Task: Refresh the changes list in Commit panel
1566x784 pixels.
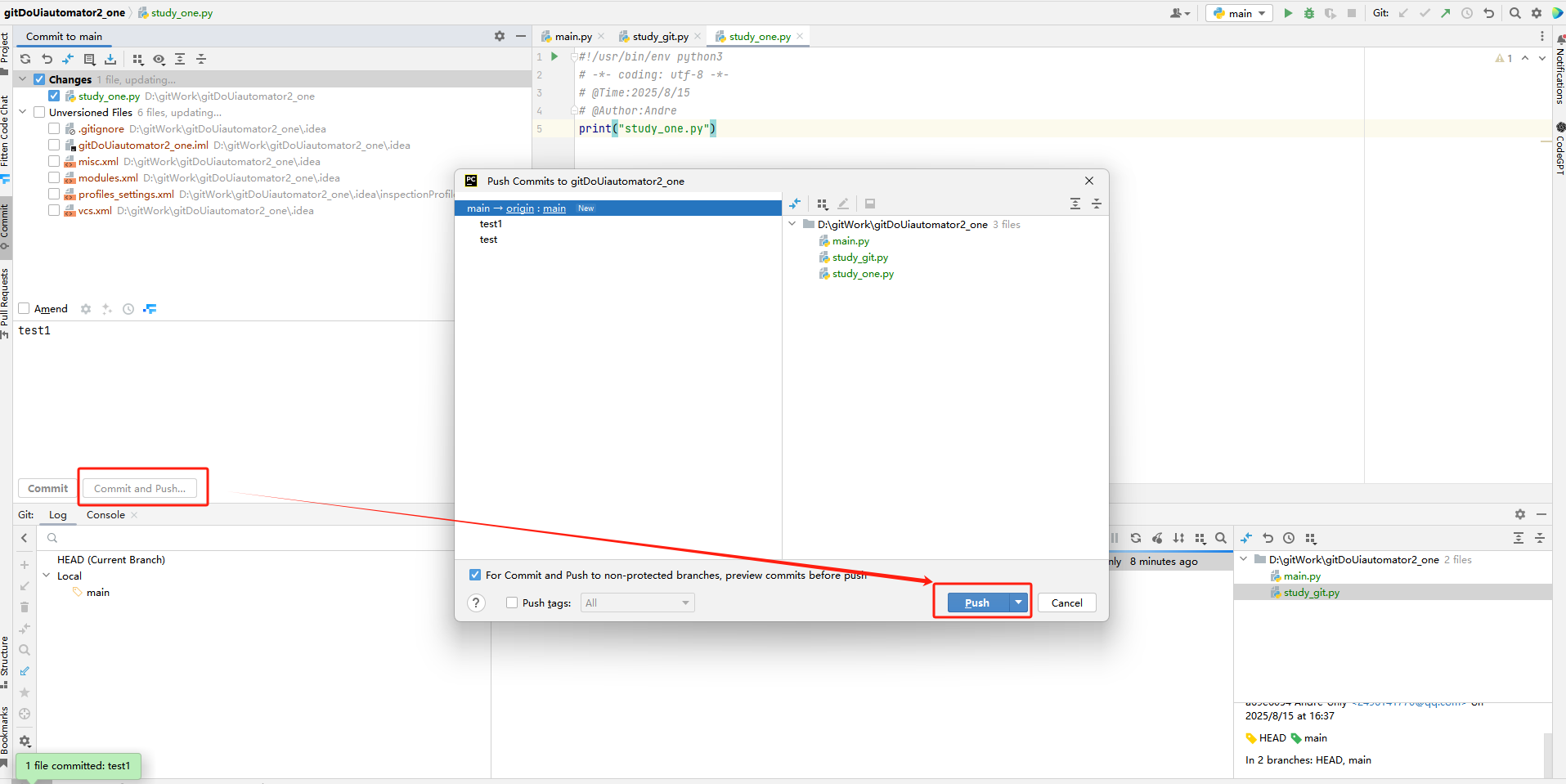Action: [x=25, y=59]
